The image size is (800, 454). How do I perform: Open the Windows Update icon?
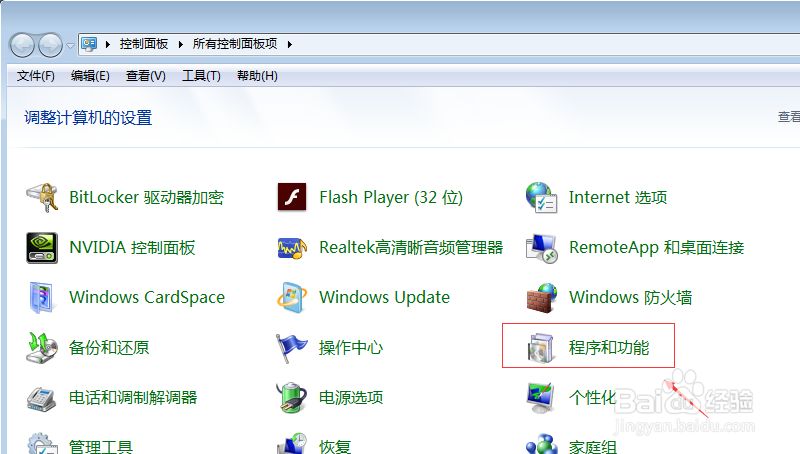coord(292,297)
